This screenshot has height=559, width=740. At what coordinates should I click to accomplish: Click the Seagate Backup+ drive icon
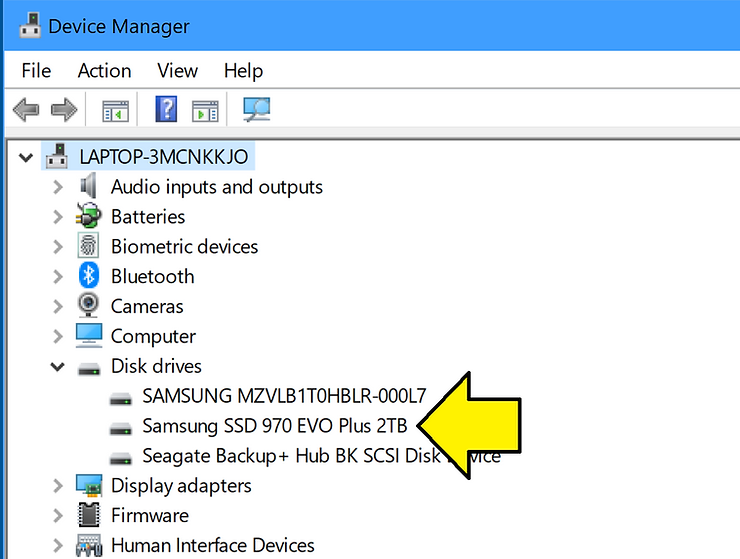[120, 458]
